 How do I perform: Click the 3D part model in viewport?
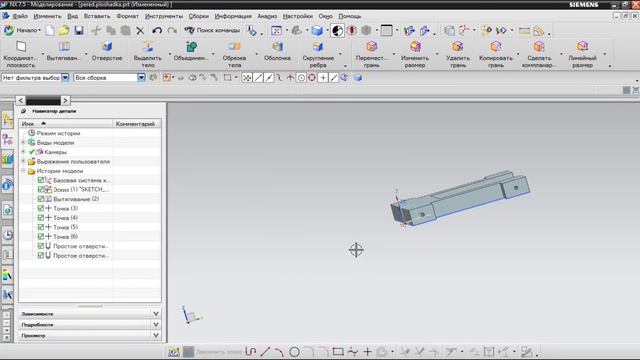pos(461,198)
